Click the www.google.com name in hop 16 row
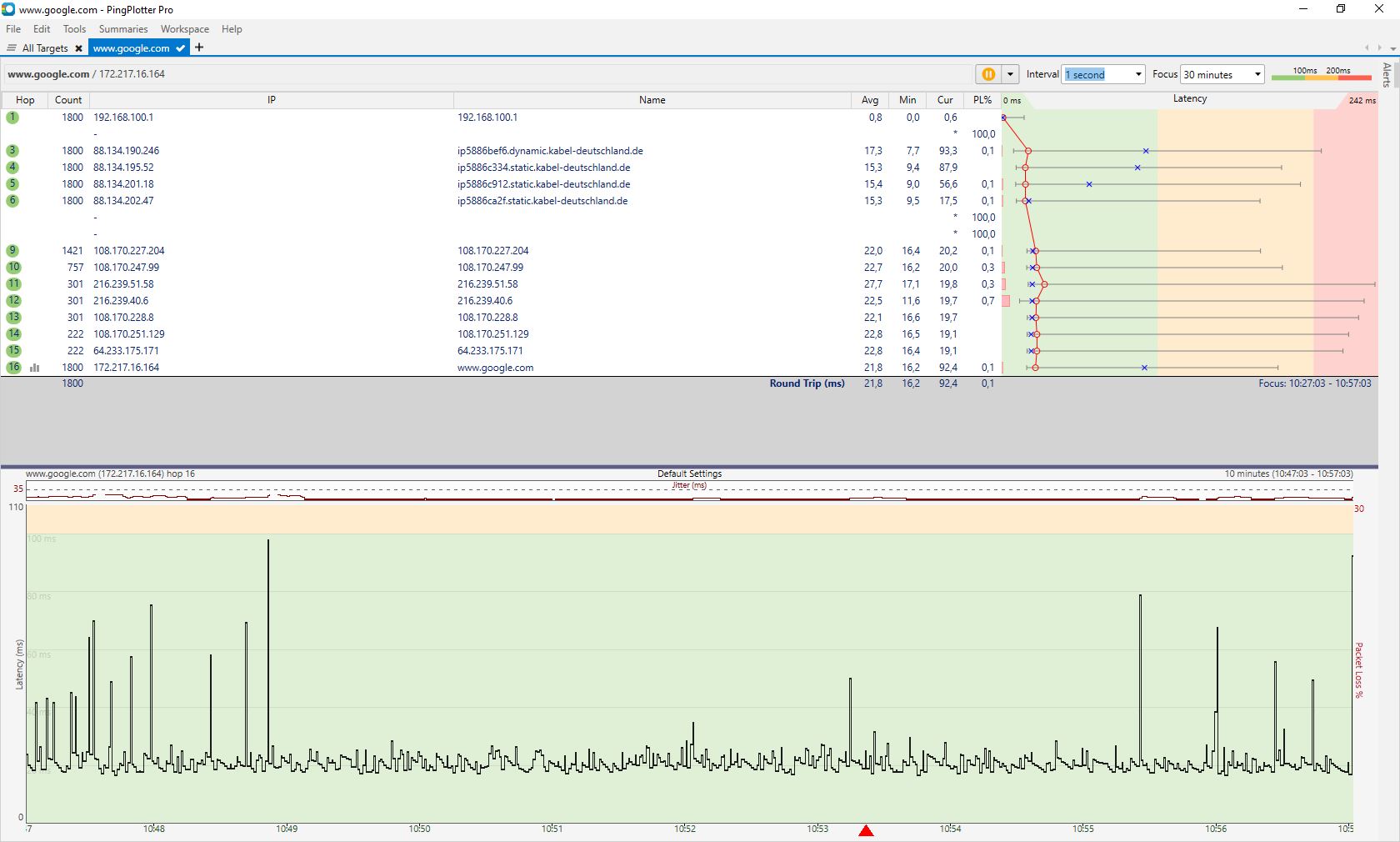This screenshot has width=1400, height=842. 495,368
